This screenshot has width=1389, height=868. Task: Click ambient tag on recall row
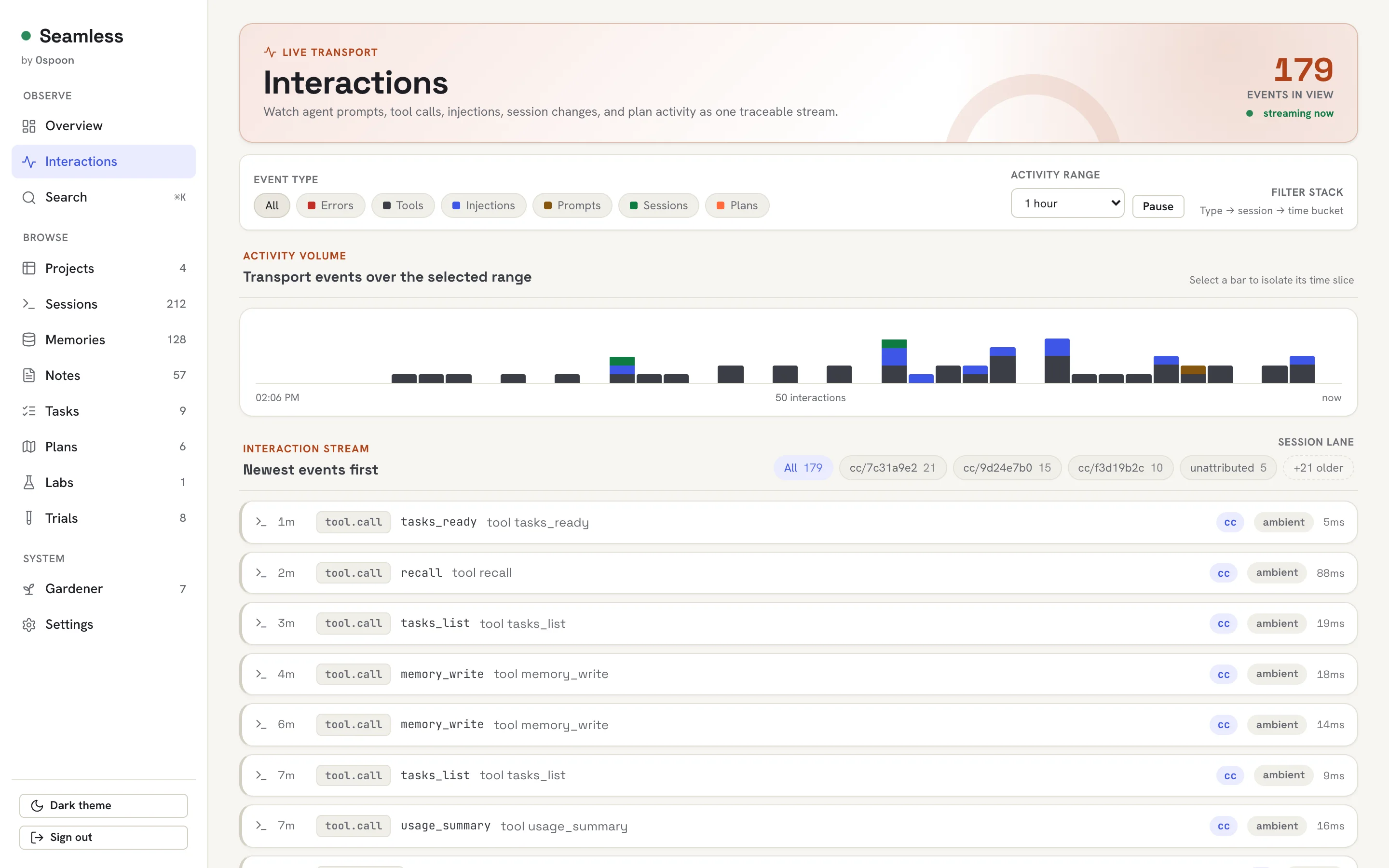1277,572
